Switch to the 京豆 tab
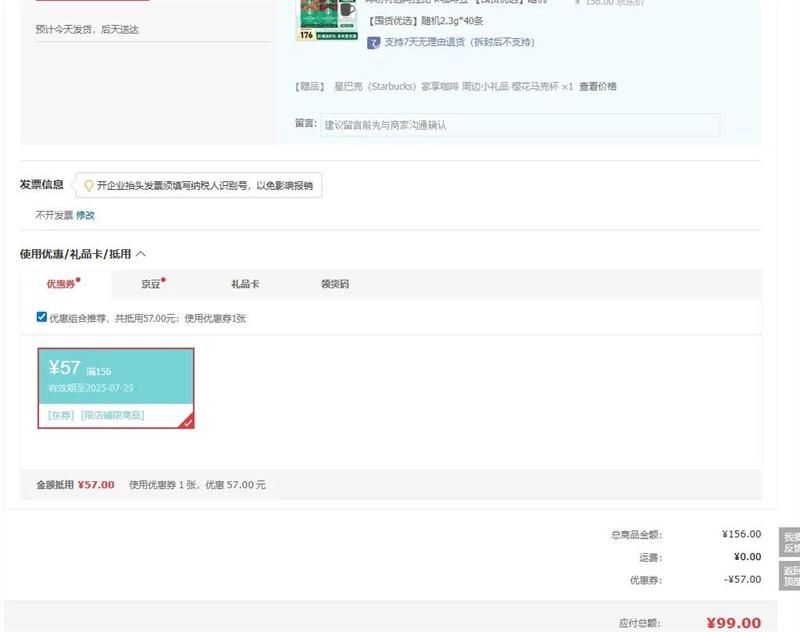Image resolution: width=800 pixels, height=632 pixels. [x=151, y=284]
